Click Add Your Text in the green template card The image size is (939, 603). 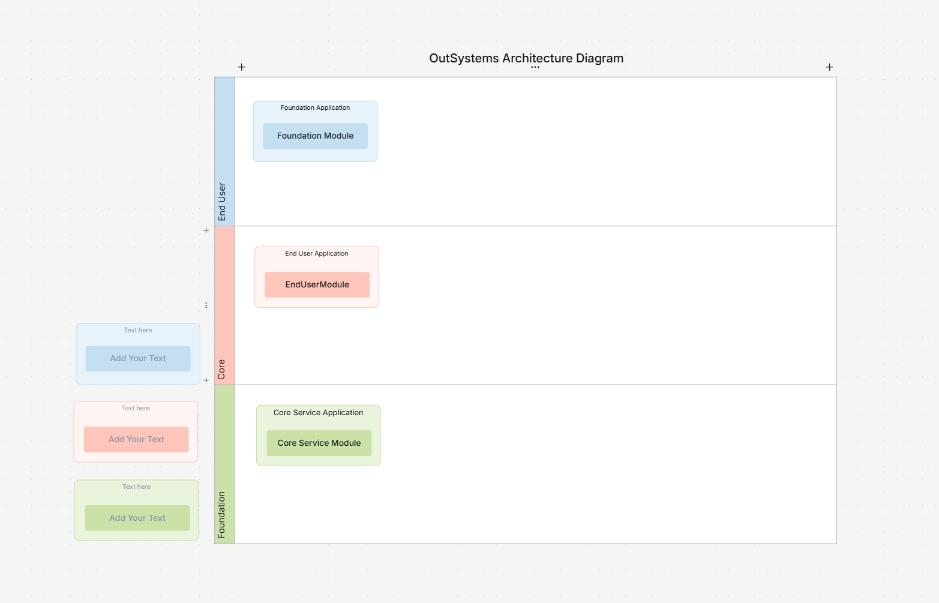[136, 517]
